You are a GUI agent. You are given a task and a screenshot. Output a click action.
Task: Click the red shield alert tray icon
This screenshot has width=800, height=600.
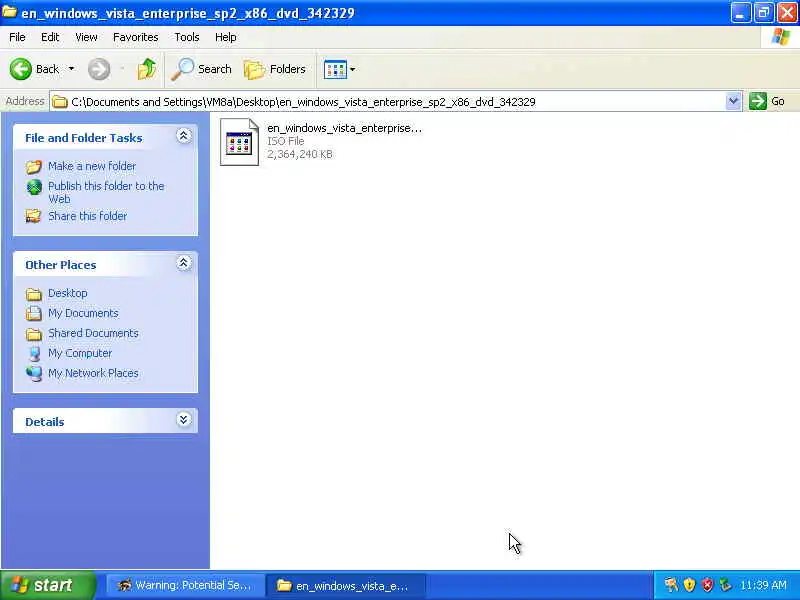[707, 585]
